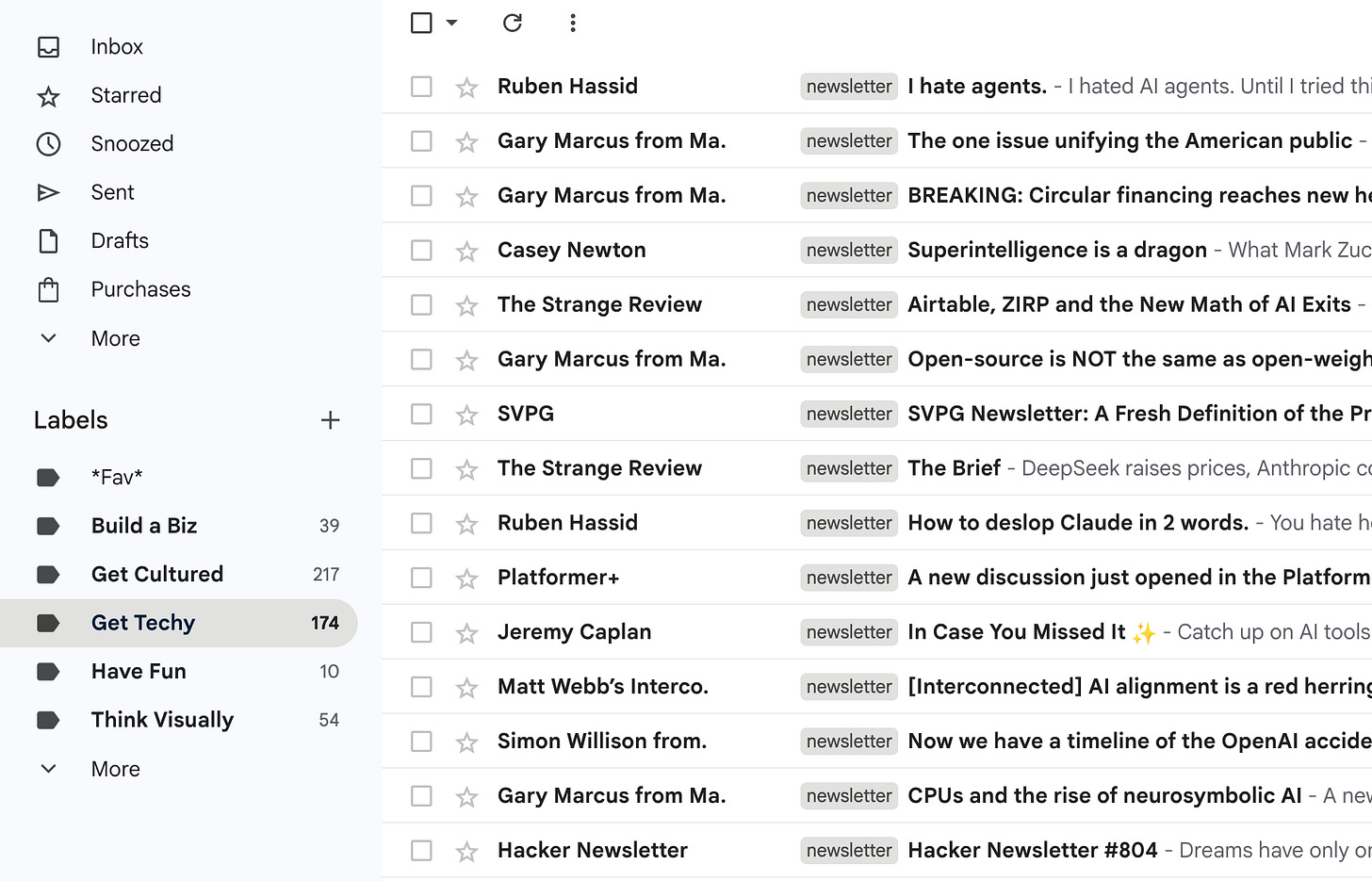Open 'How to deslop Claude in 2 words' email
Screen dimensions: 1372x881
[x=1078, y=523]
